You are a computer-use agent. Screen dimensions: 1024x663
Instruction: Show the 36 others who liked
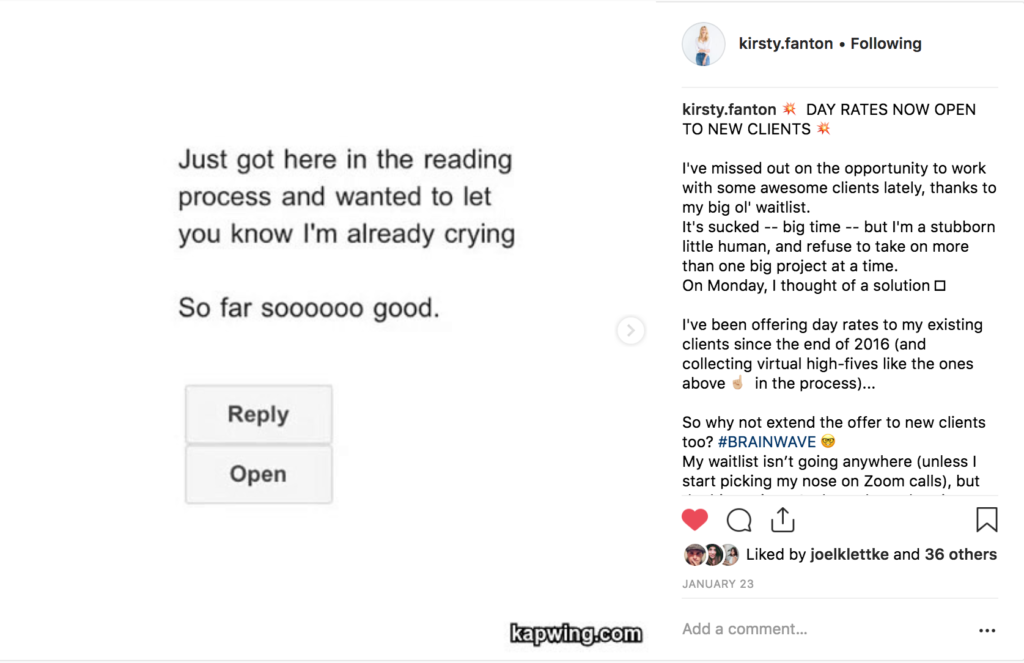(x=960, y=554)
